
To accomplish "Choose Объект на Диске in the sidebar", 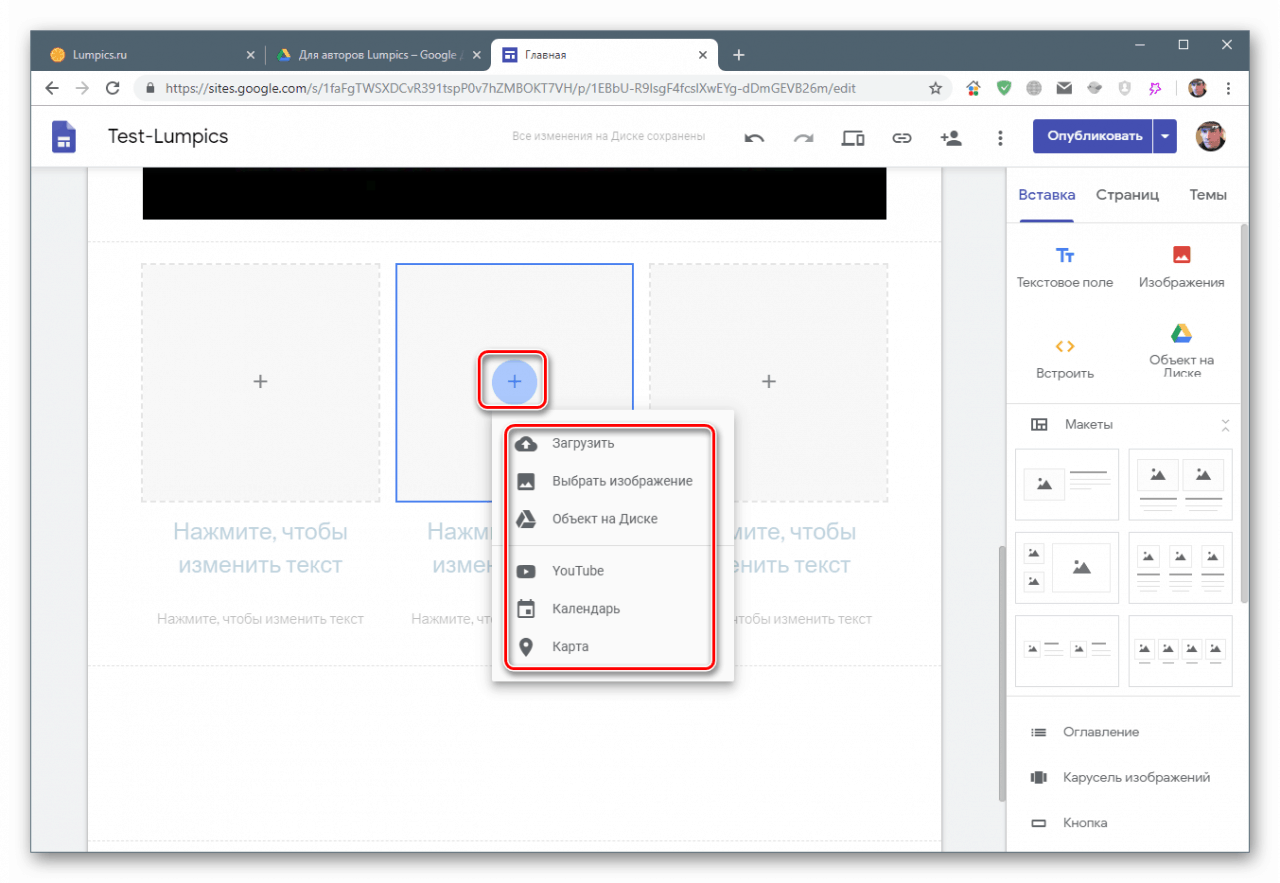I will click(x=1181, y=350).
